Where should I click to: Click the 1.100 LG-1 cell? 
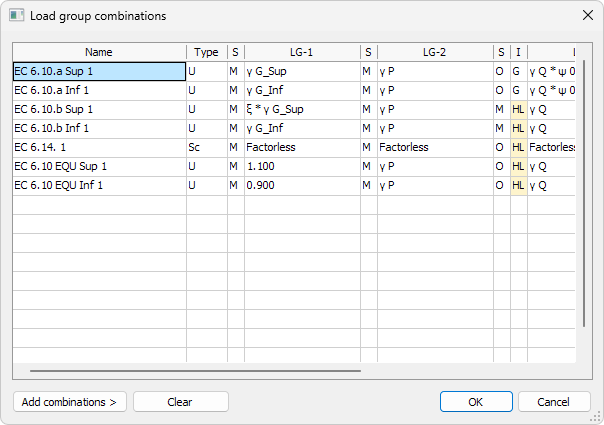tap(302, 166)
